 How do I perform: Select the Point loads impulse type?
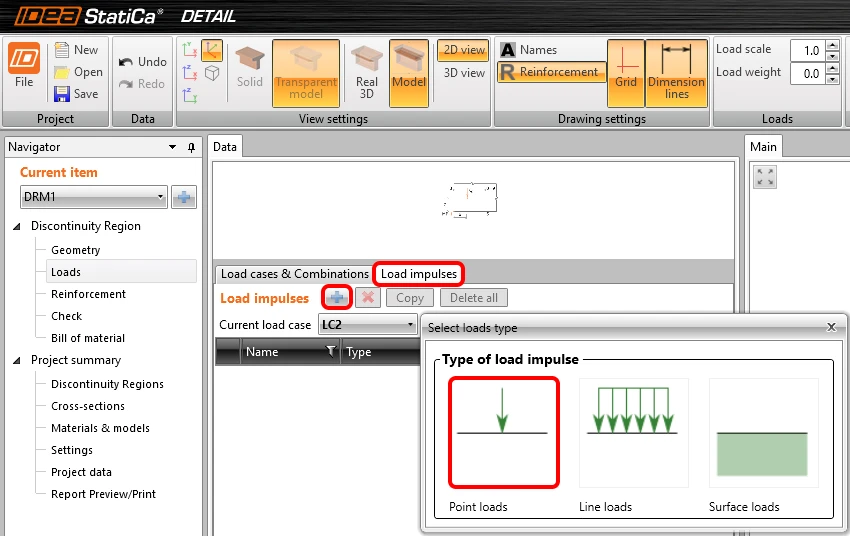[504, 433]
